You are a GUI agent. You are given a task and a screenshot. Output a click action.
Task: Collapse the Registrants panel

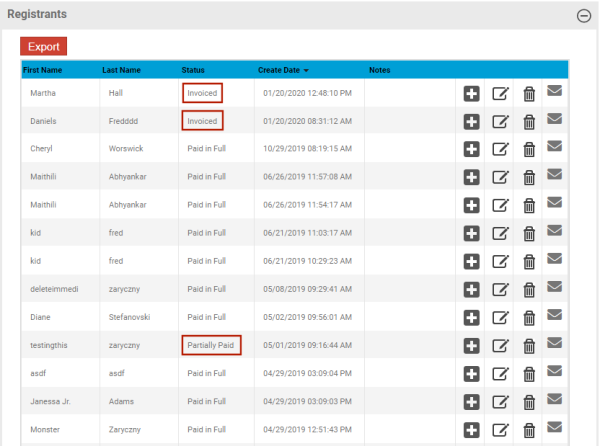point(583,15)
